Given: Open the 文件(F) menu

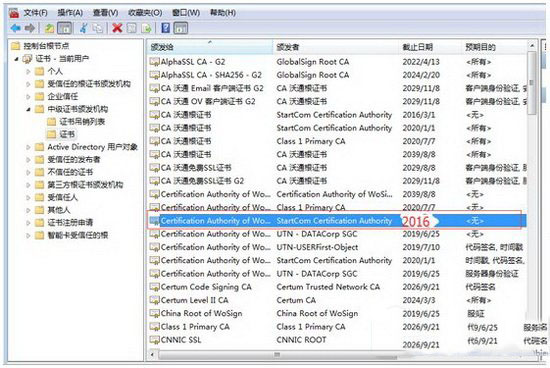Looking at the screenshot, I should pyautogui.click(x=35, y=13).
